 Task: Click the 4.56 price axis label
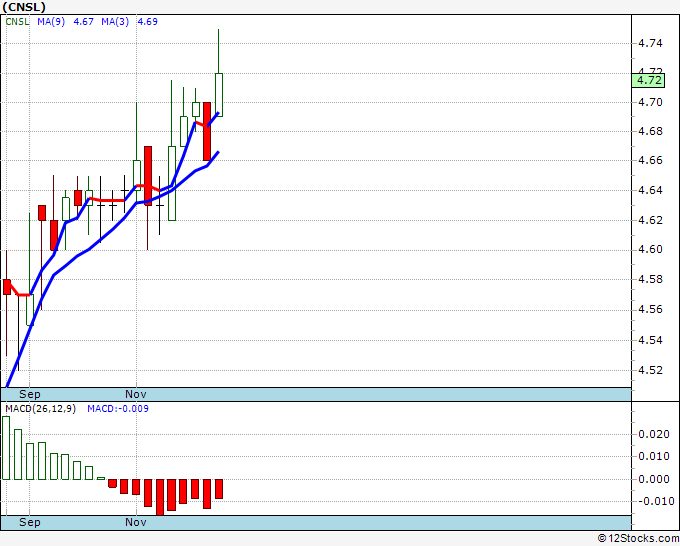[651, 310]
